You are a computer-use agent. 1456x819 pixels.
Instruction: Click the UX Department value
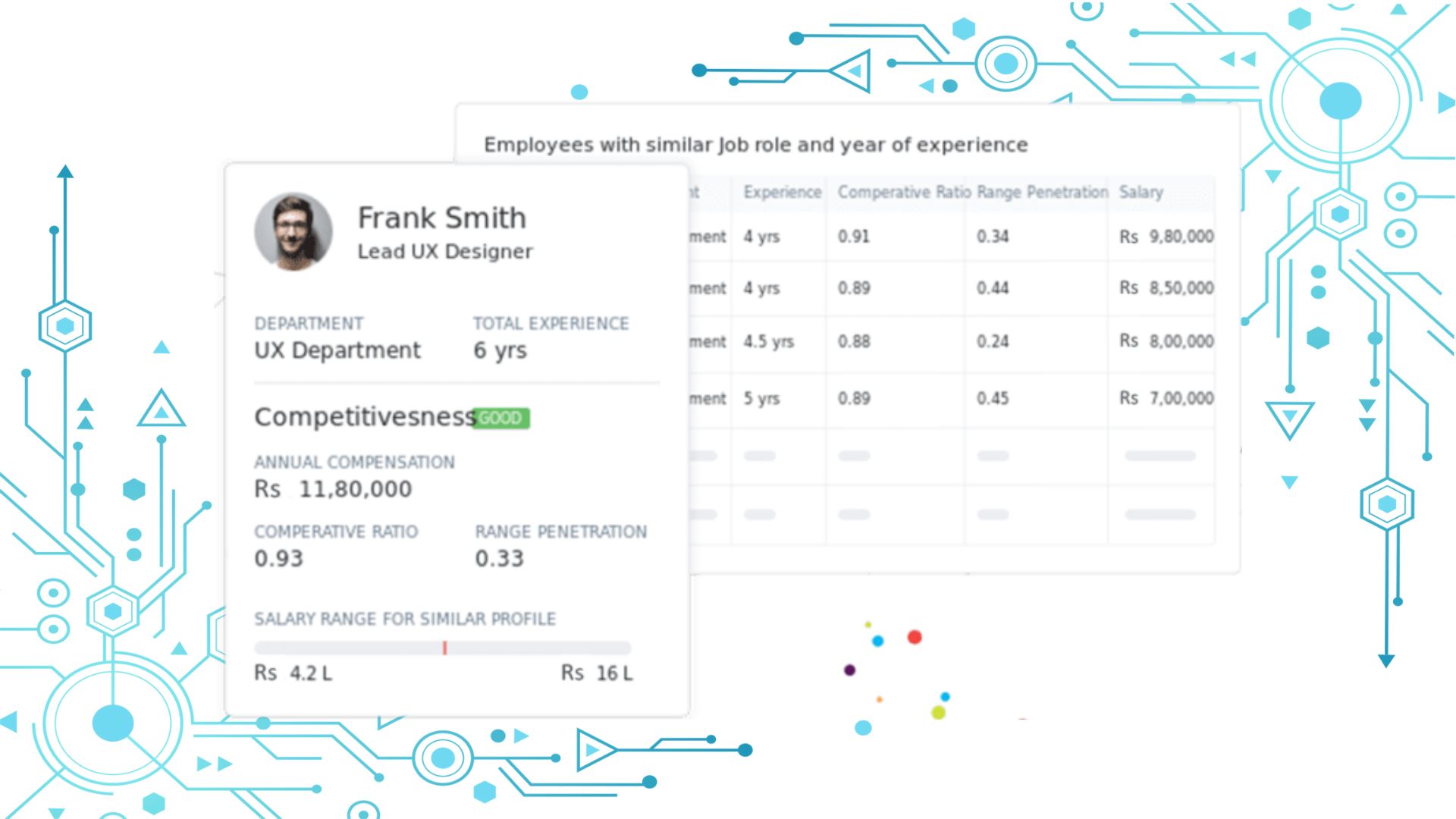click(337, 350)
